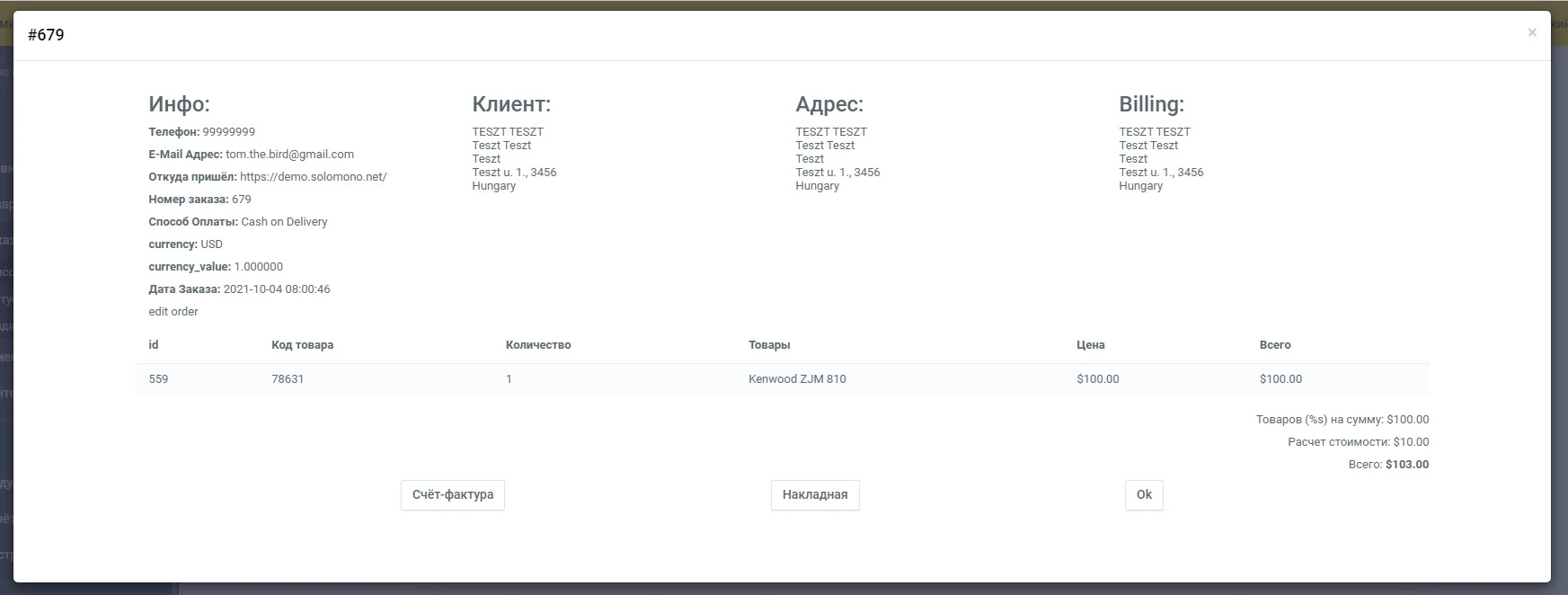The image size is (1568, 595).
Task: Click the bold $103.00 grand total
Action: click(1406, 465)
